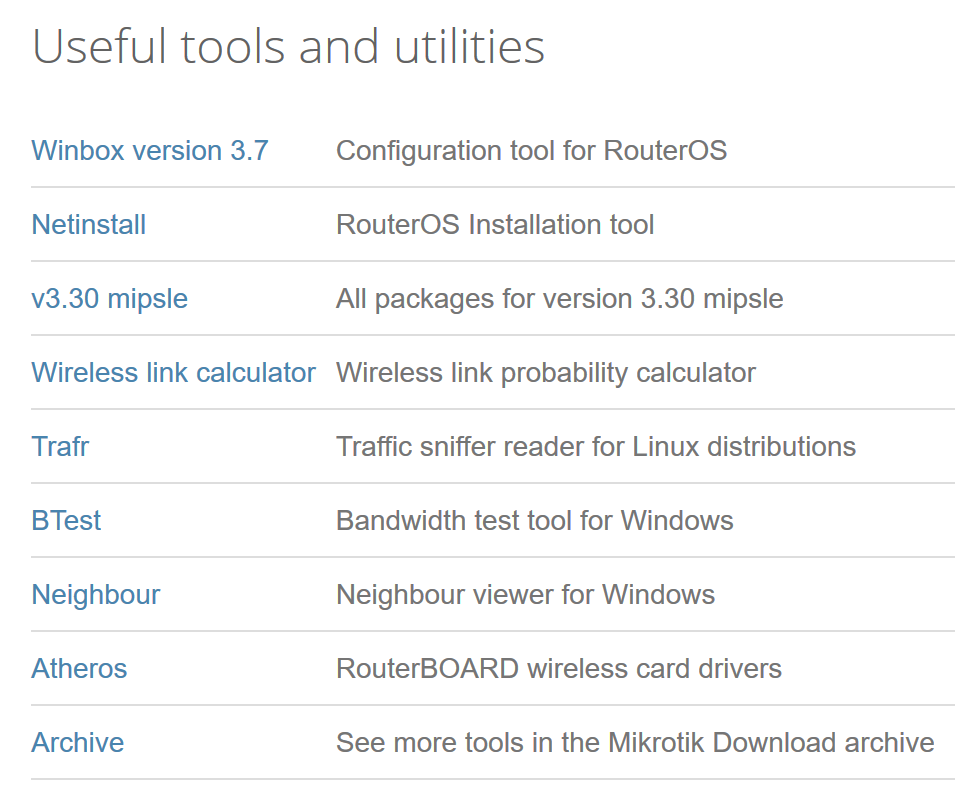Open the v3.30 mipsle packages link

coord(109,299)
